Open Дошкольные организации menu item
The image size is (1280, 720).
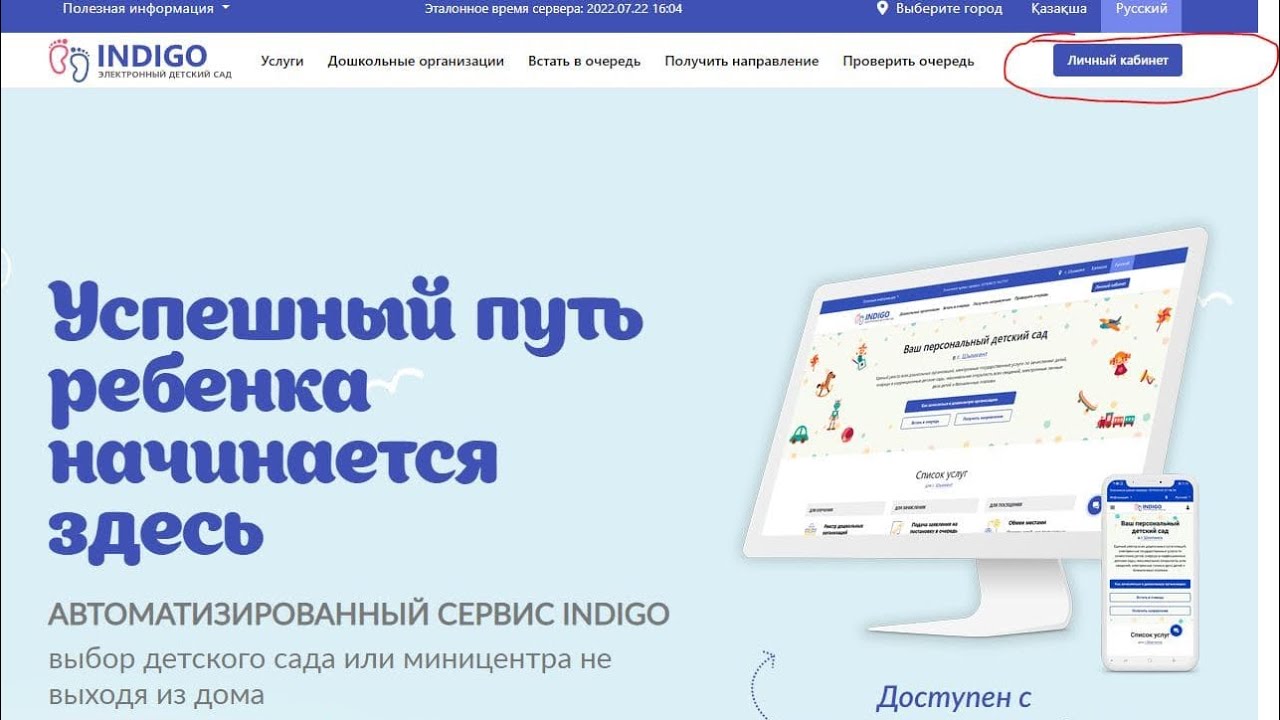(416, 61)
